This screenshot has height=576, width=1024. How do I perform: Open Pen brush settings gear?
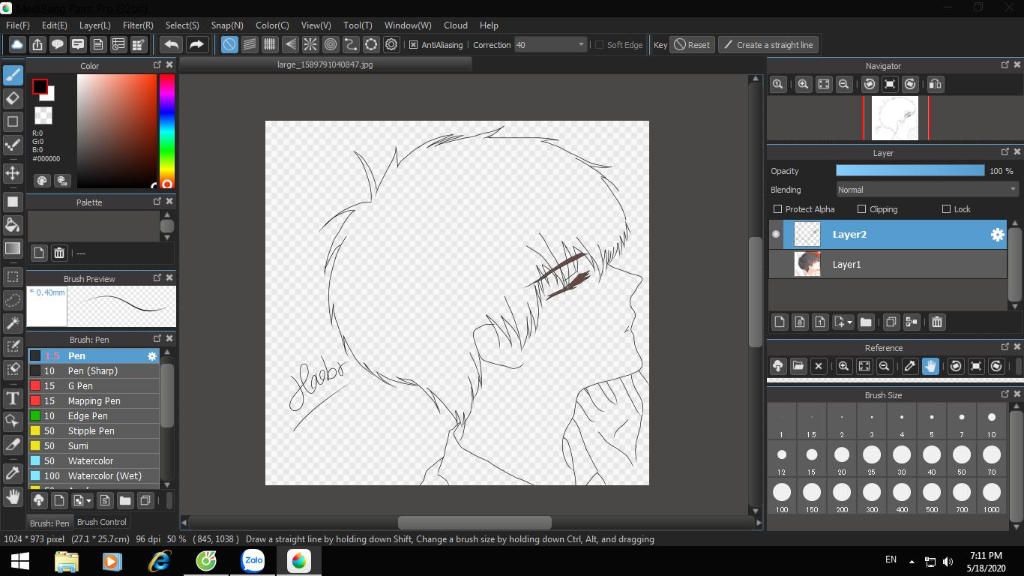point(152,356)
